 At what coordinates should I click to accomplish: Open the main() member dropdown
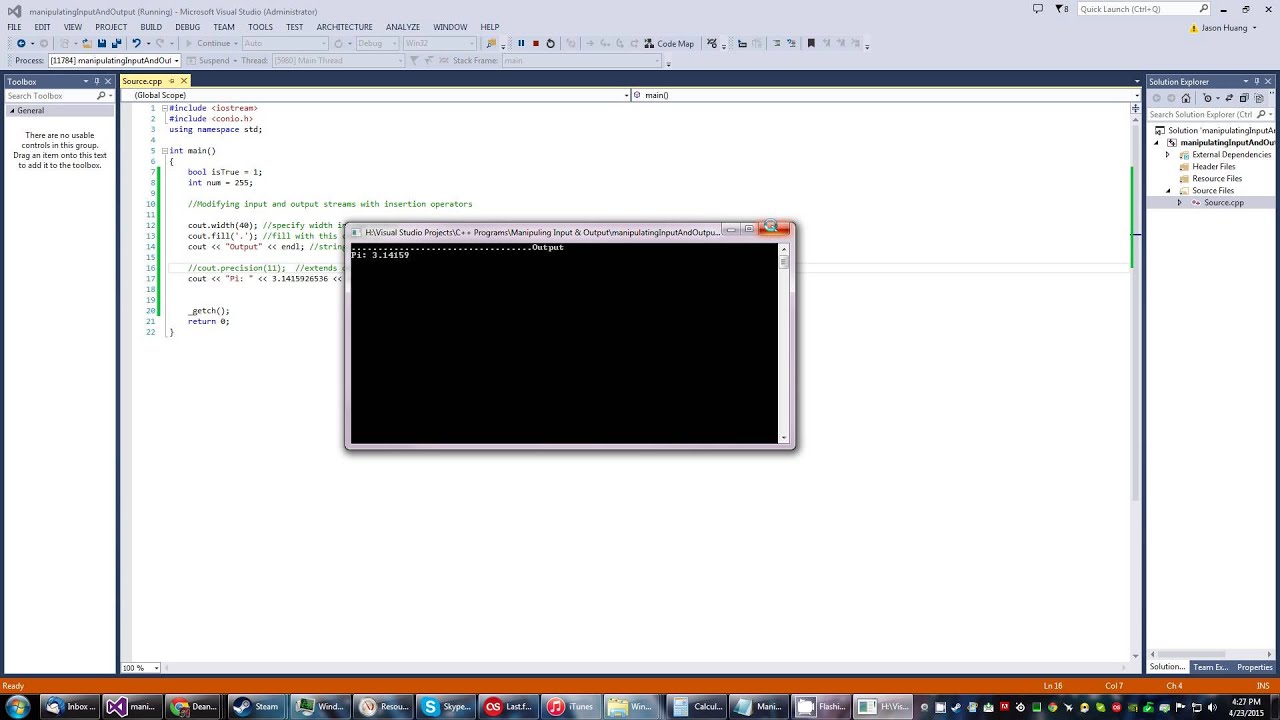pyautogui.click(x=1137, y=95)
